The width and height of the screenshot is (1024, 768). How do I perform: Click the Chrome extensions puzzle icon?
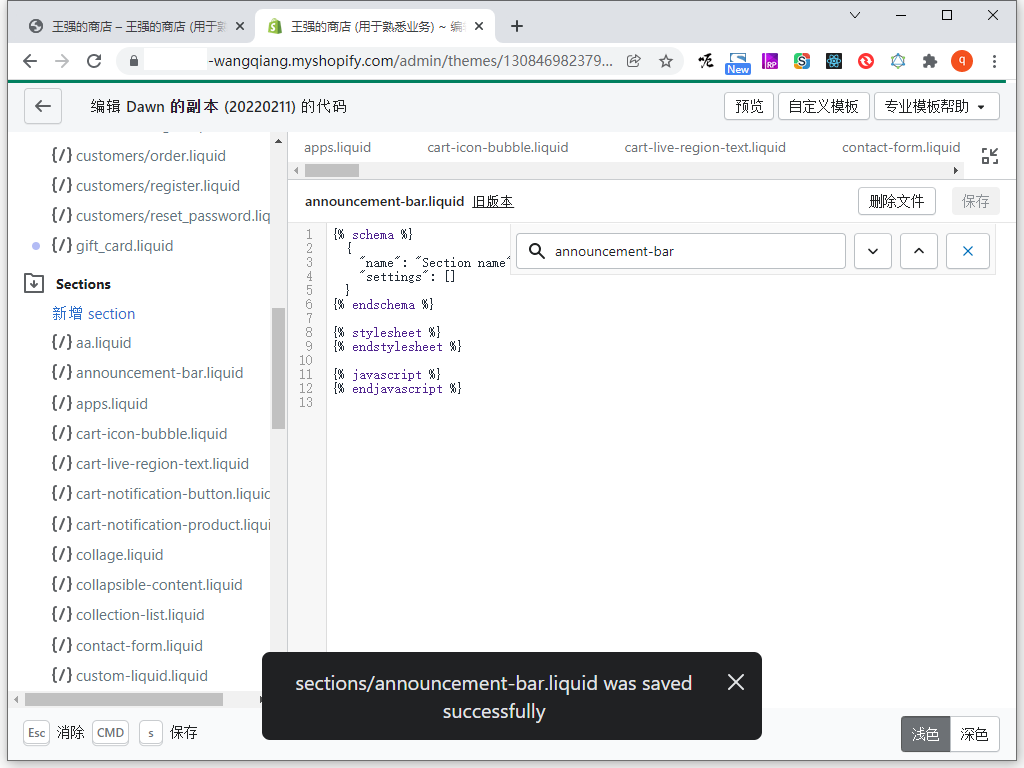[929, 61]
